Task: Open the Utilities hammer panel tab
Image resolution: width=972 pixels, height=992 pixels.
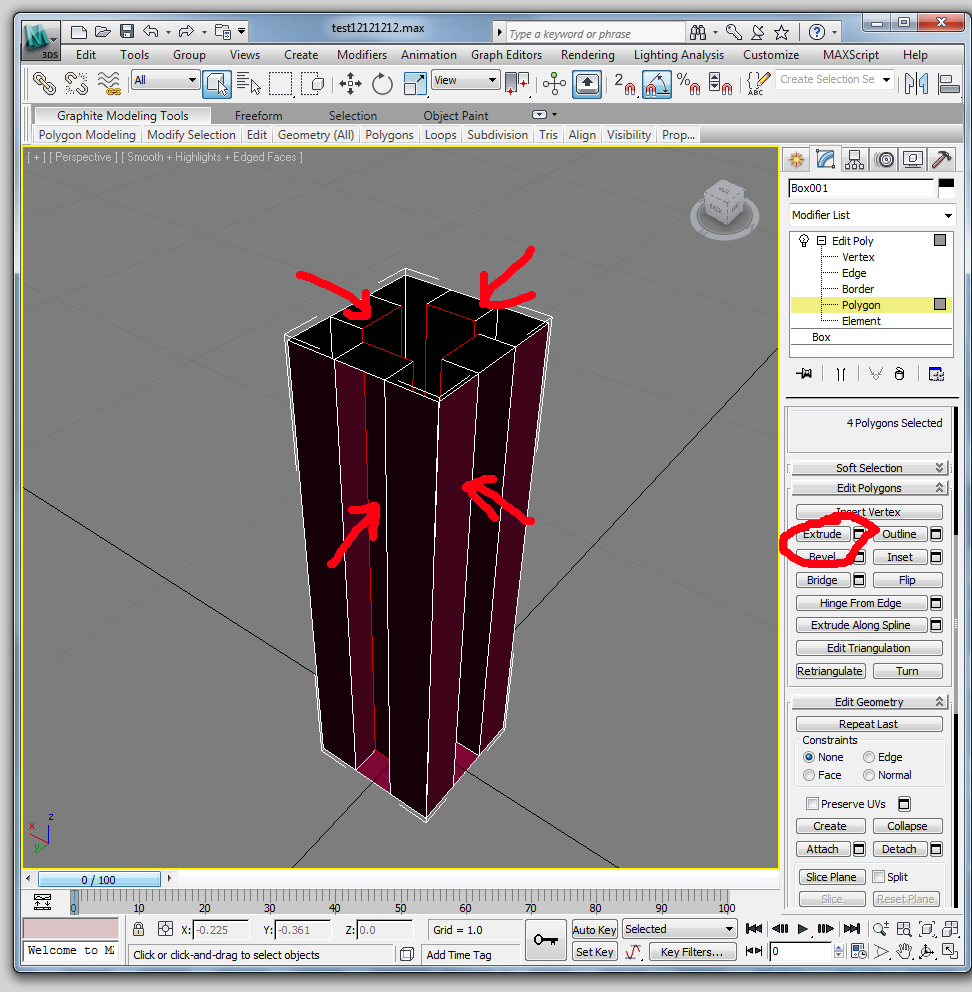Action: [x=941, y=159]
